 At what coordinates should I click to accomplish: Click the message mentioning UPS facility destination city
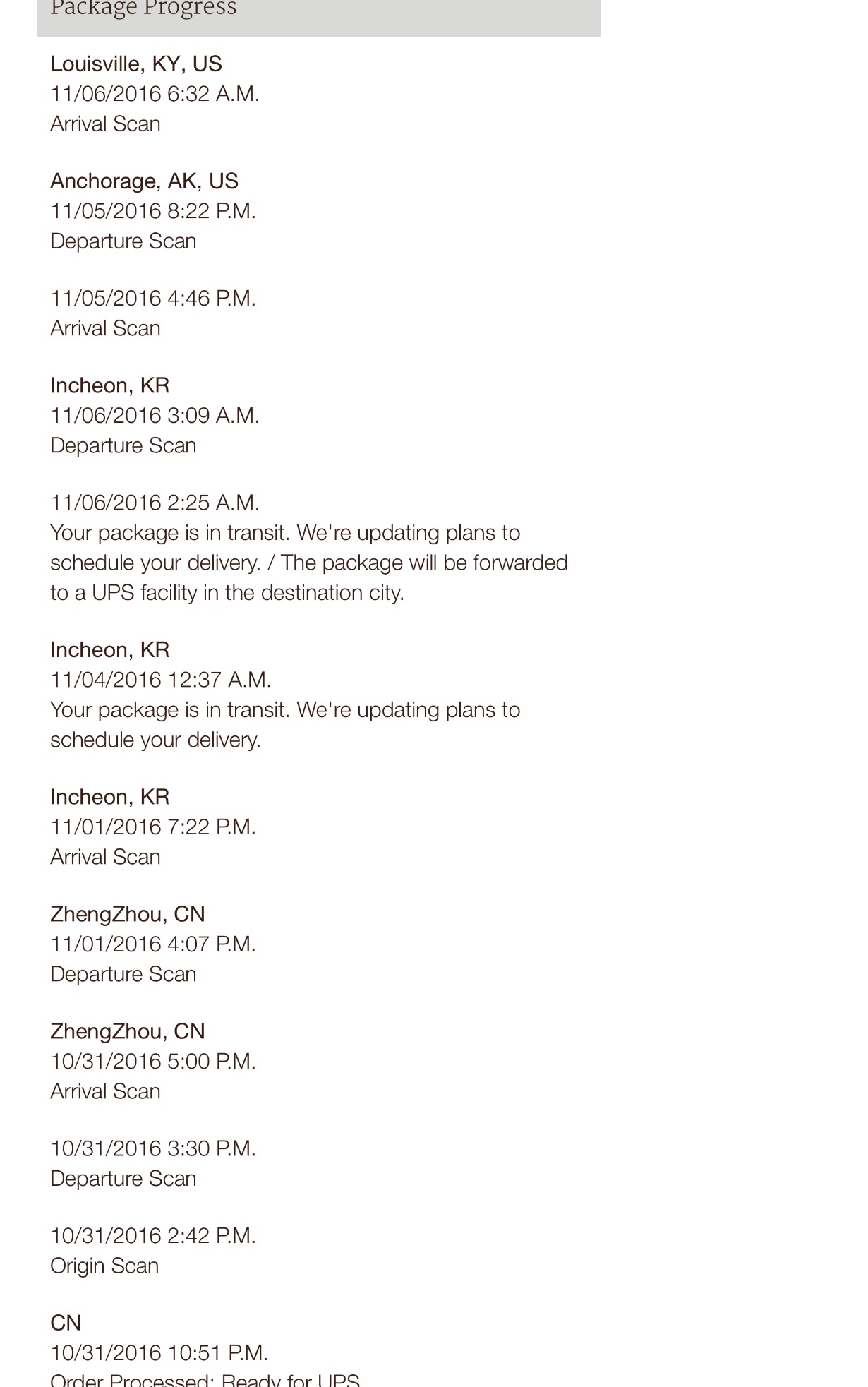[x=309, y=563]
